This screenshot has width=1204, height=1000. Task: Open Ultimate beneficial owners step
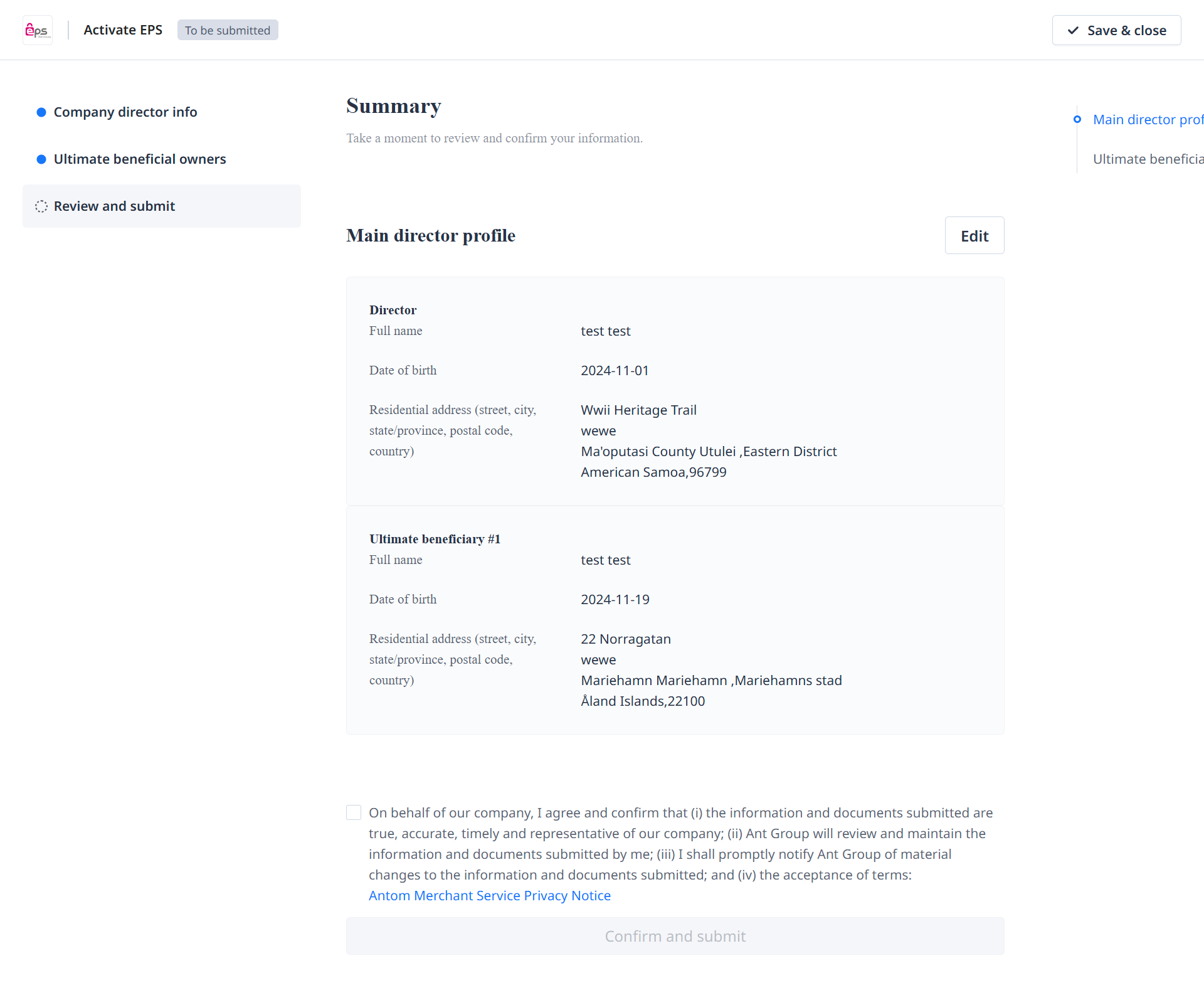(140, 159)
